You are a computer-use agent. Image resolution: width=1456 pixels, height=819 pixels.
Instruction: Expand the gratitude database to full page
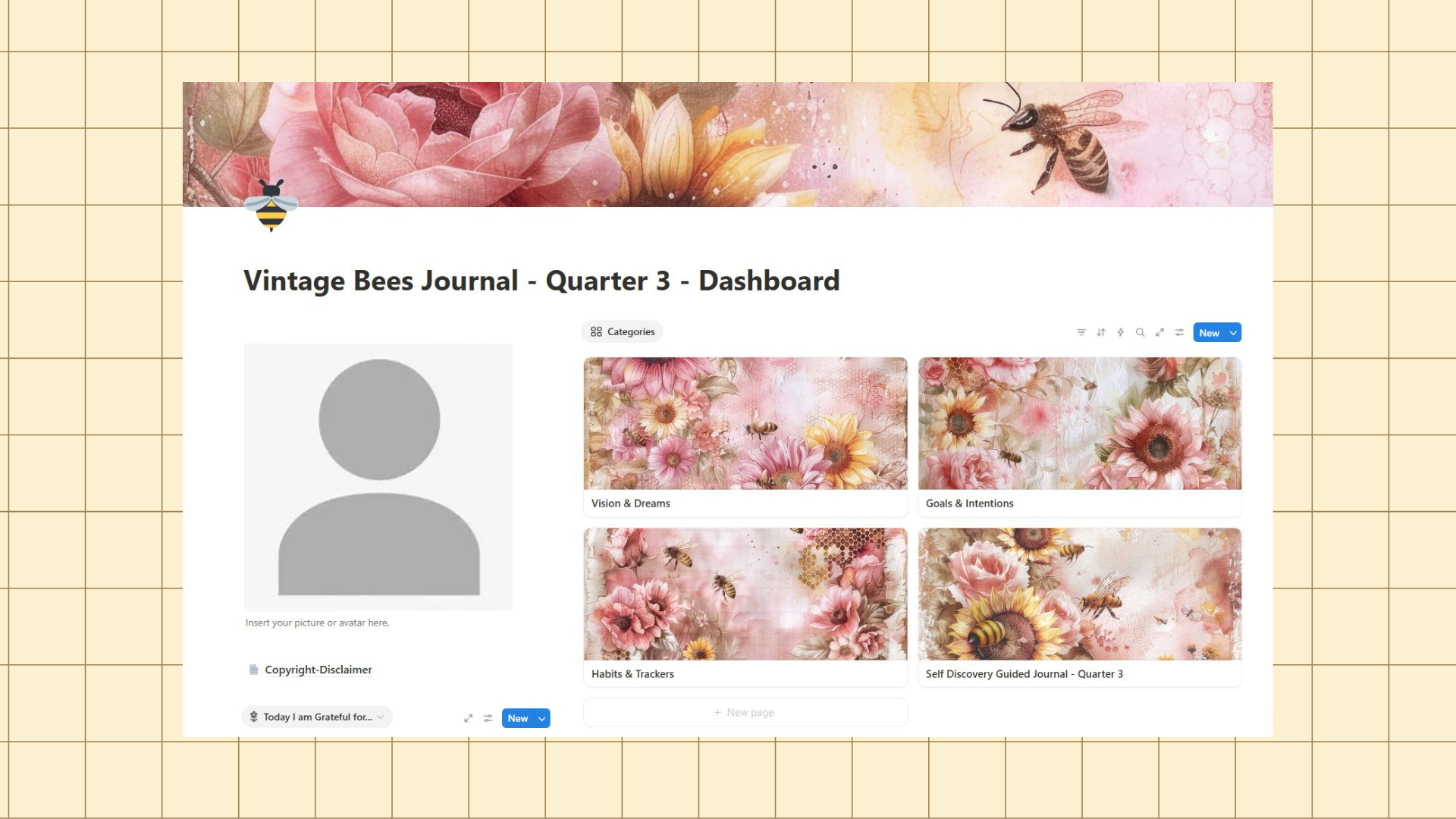[x=469, y=718]
